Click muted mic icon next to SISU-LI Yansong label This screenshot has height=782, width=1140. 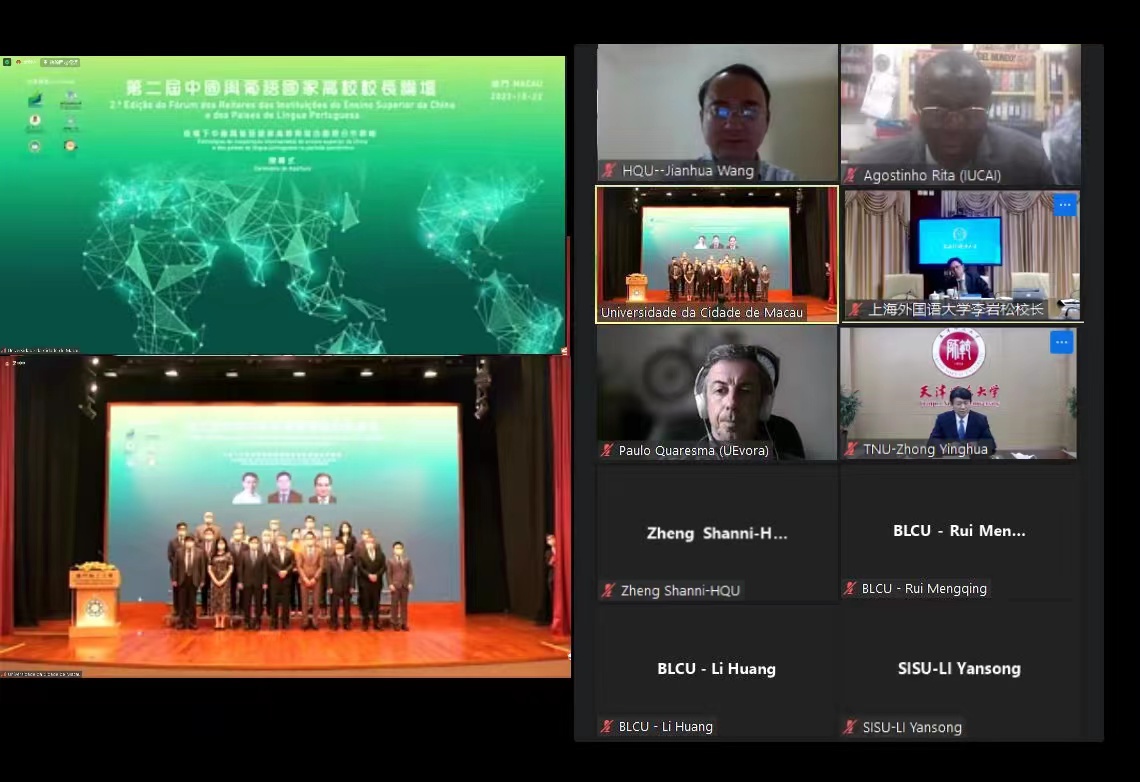(x=850, y=728)
